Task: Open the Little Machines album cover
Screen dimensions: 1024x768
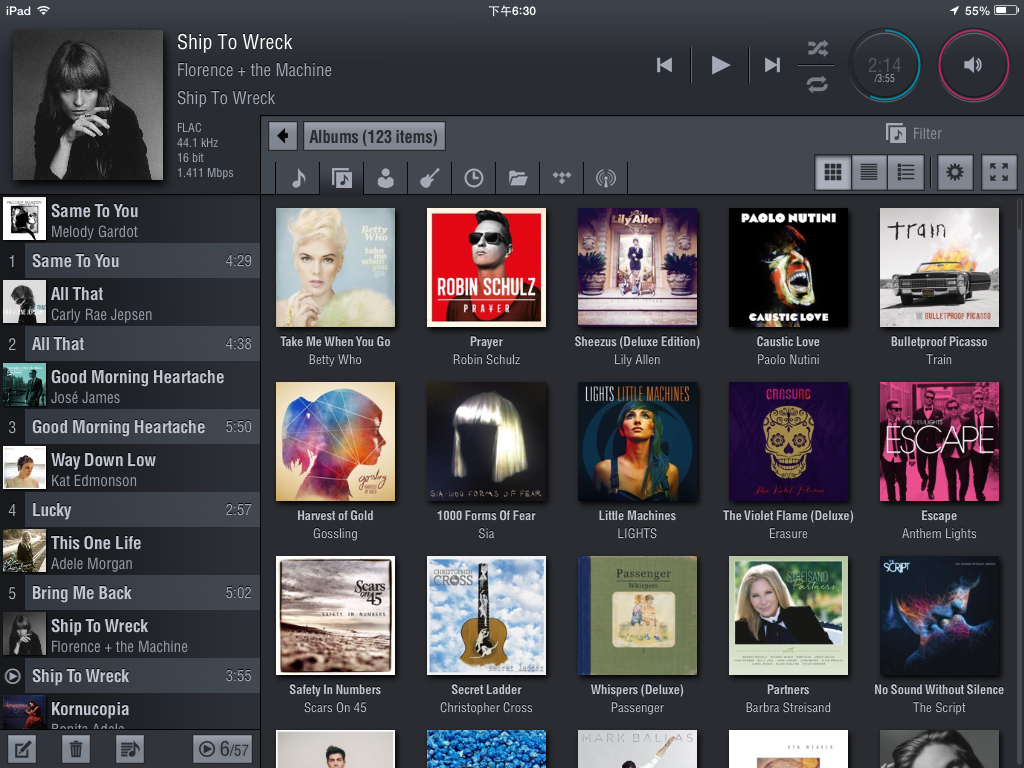Action: pyautogui.click(x=637, y=441)
